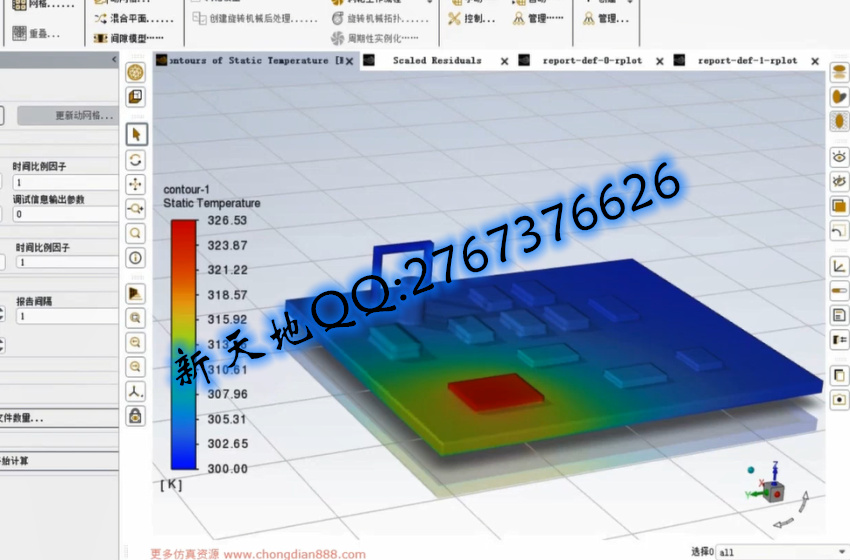Click the fit-to-window zoom icon
This screenshot has height=560, width=850.
tap(136, 318)
